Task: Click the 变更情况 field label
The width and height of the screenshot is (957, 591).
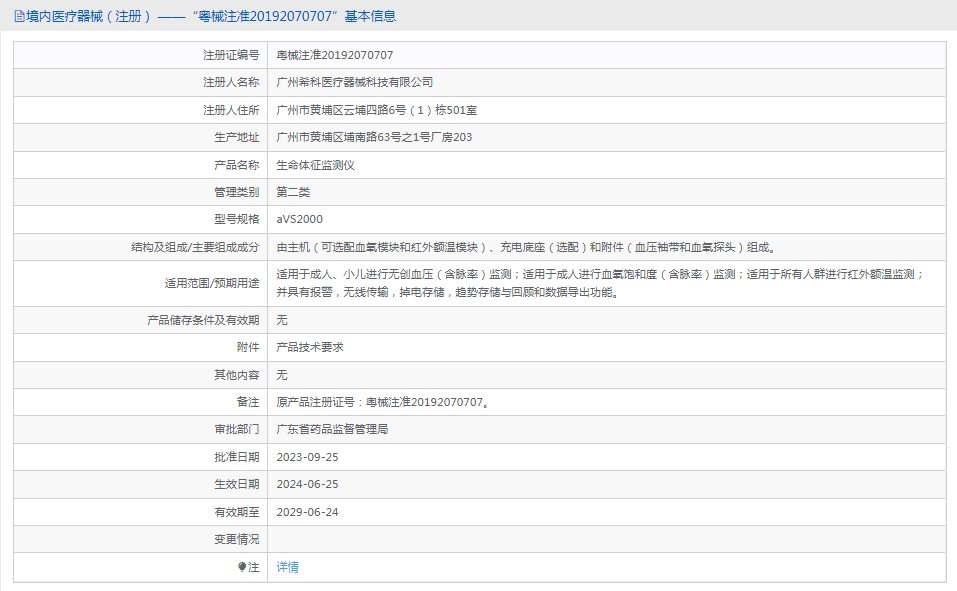Action: [237, 539]
